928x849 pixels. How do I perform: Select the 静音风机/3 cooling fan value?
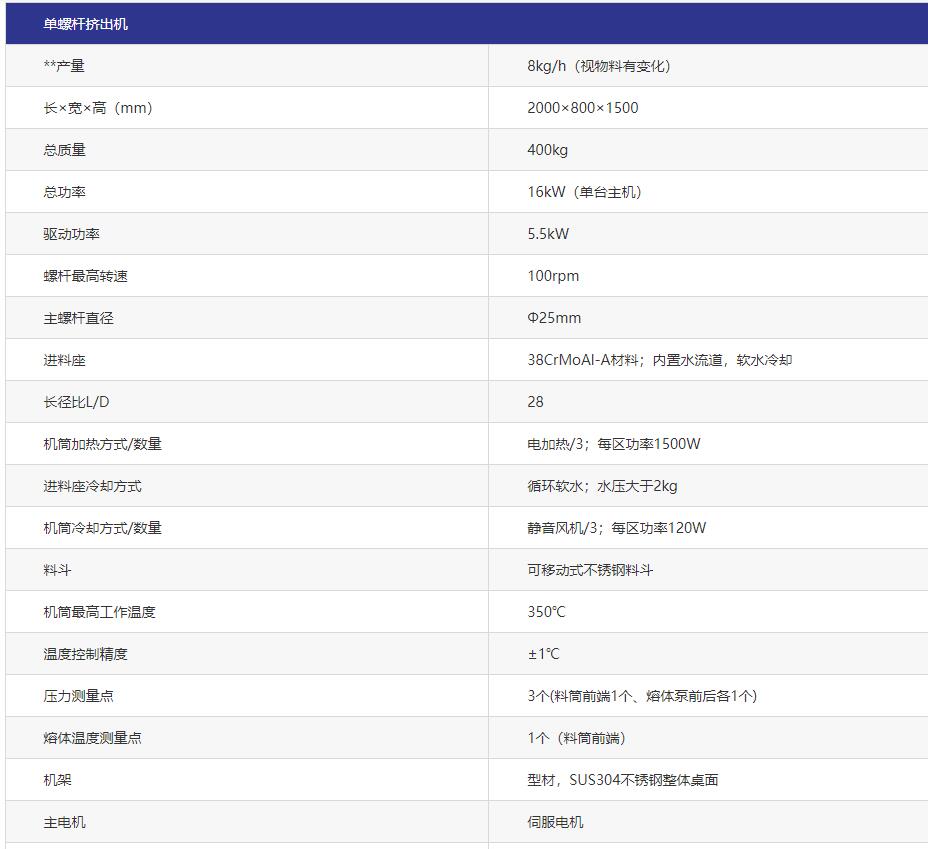(x=616, y=528)
